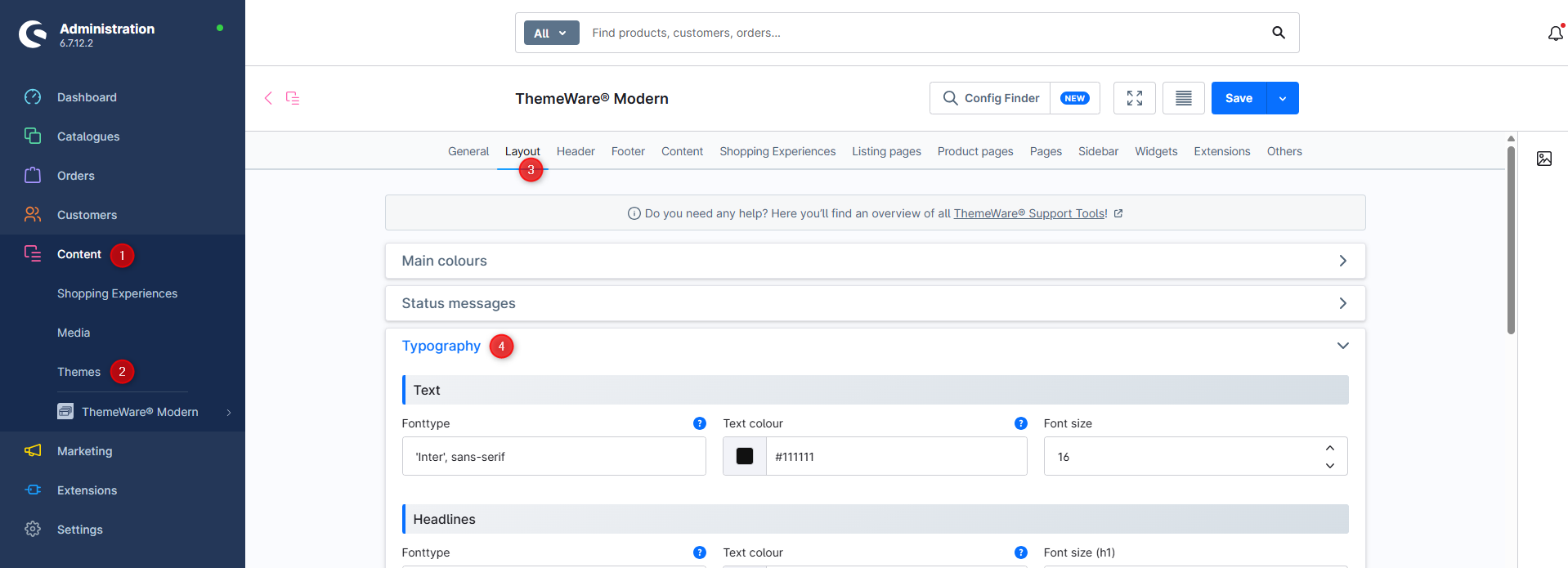Open the All search filter dropdown
This screenshot has width=1568, height=568.
(551, 33)
